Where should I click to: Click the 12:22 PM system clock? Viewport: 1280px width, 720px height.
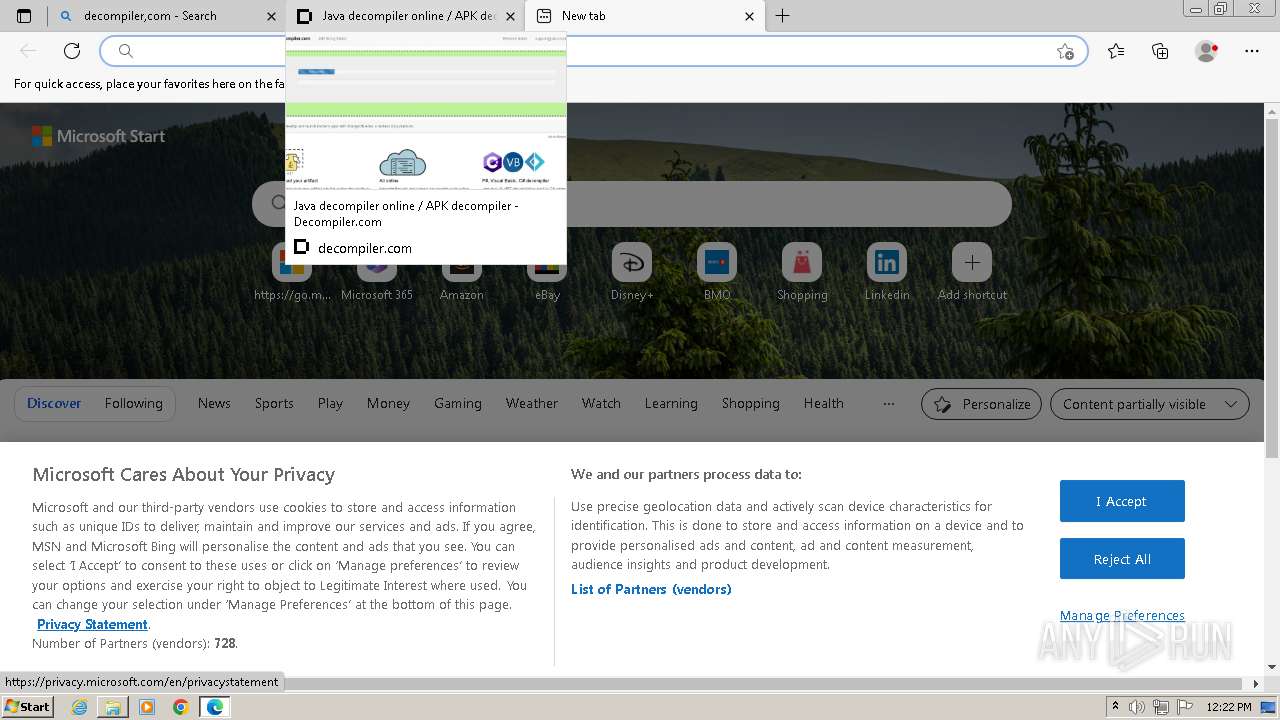1229,707
